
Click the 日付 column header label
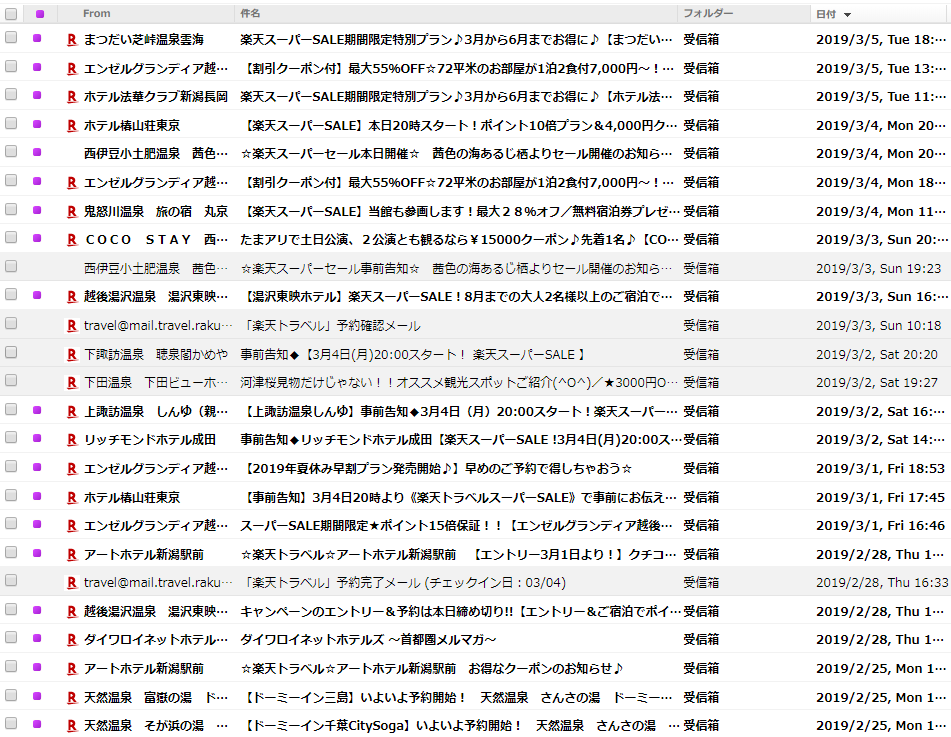[x=826, y=14]
